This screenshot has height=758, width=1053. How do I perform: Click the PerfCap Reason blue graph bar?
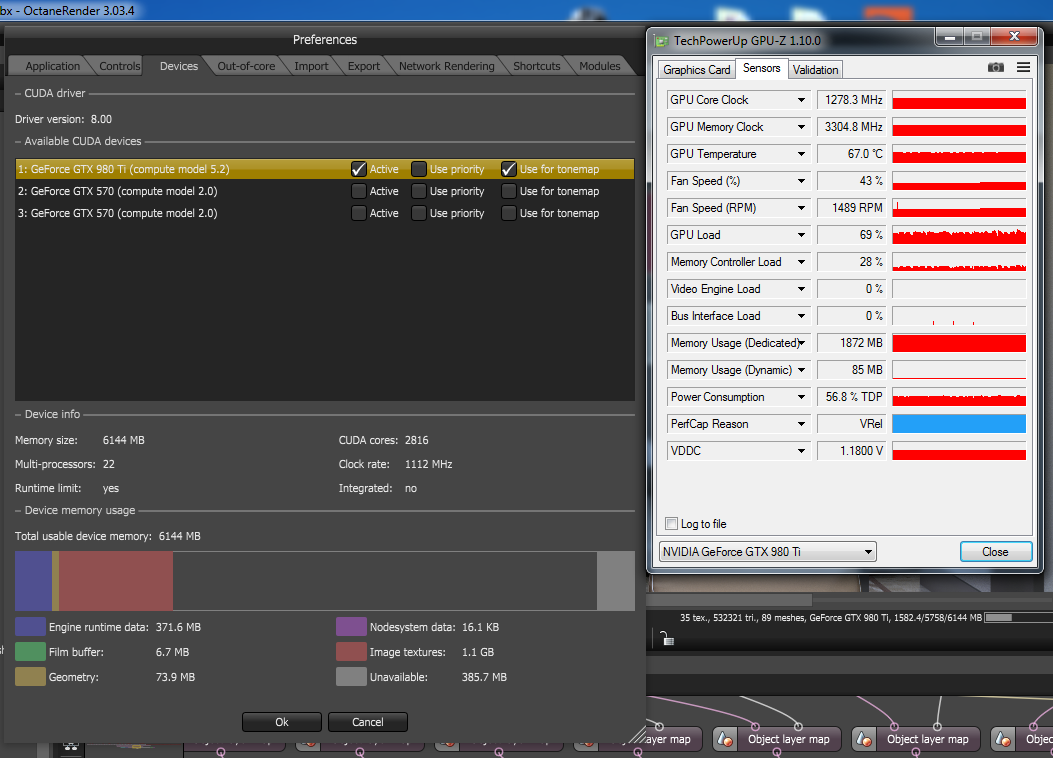coord(959,424)
